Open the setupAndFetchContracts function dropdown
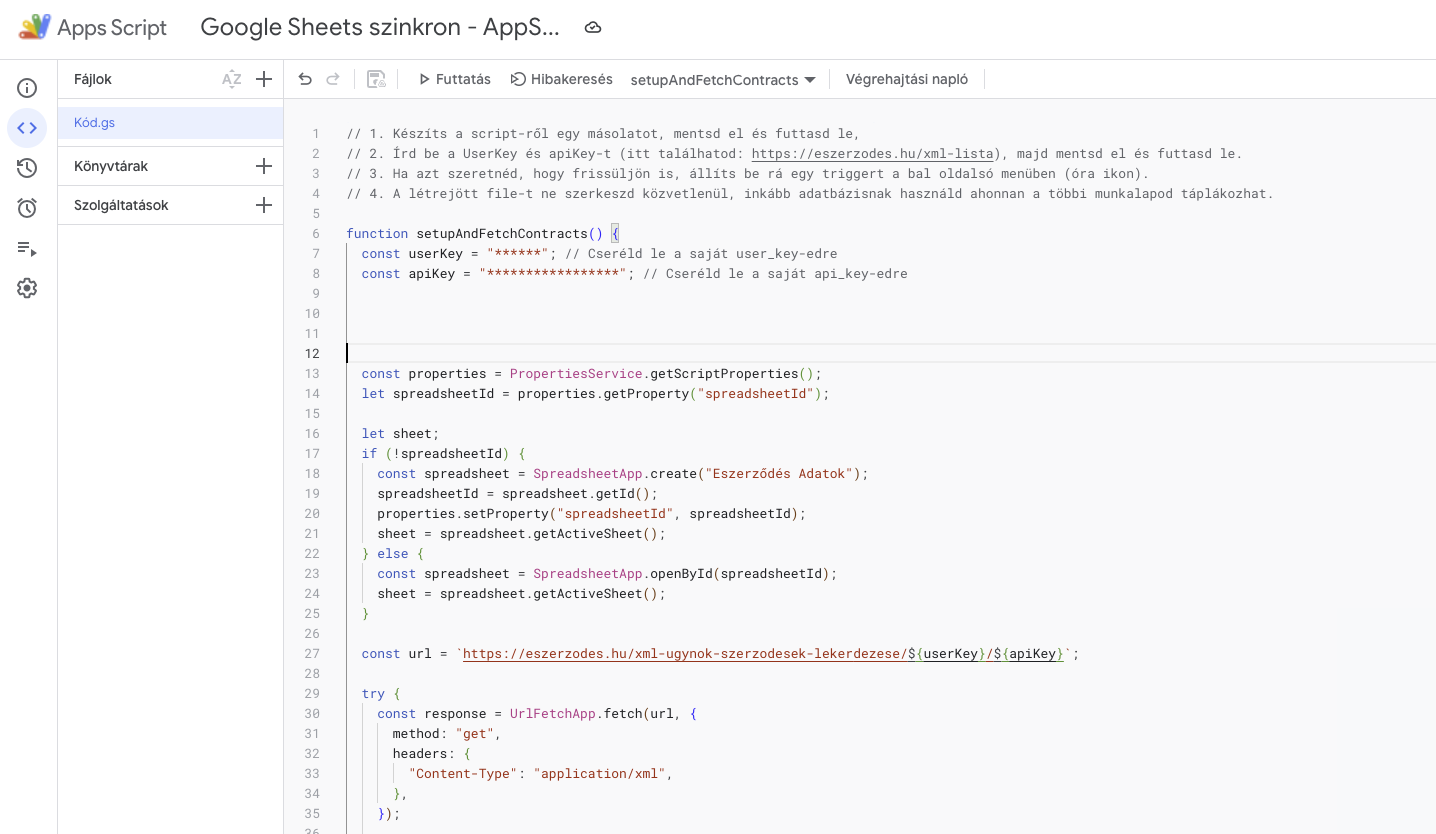Viewport: 1436px width, 834px height. tap(722, 79)
